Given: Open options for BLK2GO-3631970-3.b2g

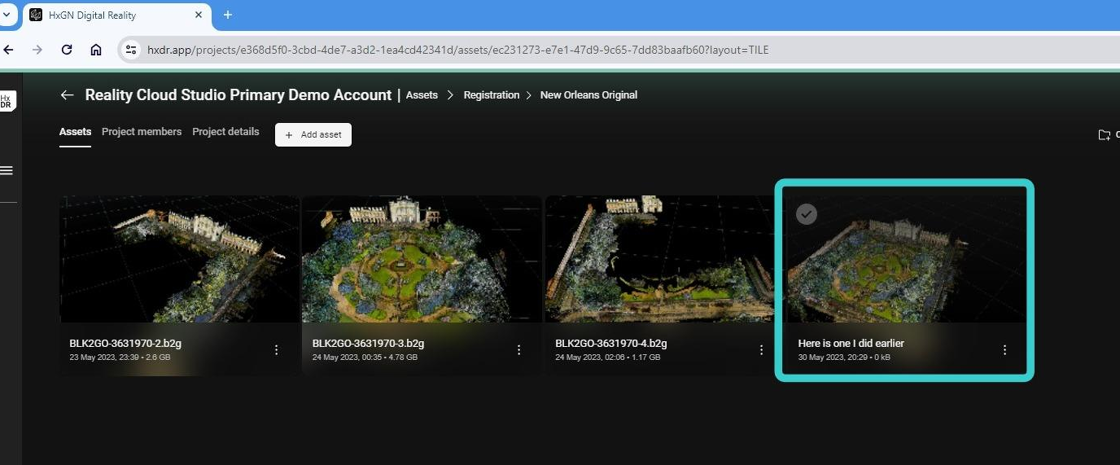Looking at the screenshot, I should [x=519, y=349].
